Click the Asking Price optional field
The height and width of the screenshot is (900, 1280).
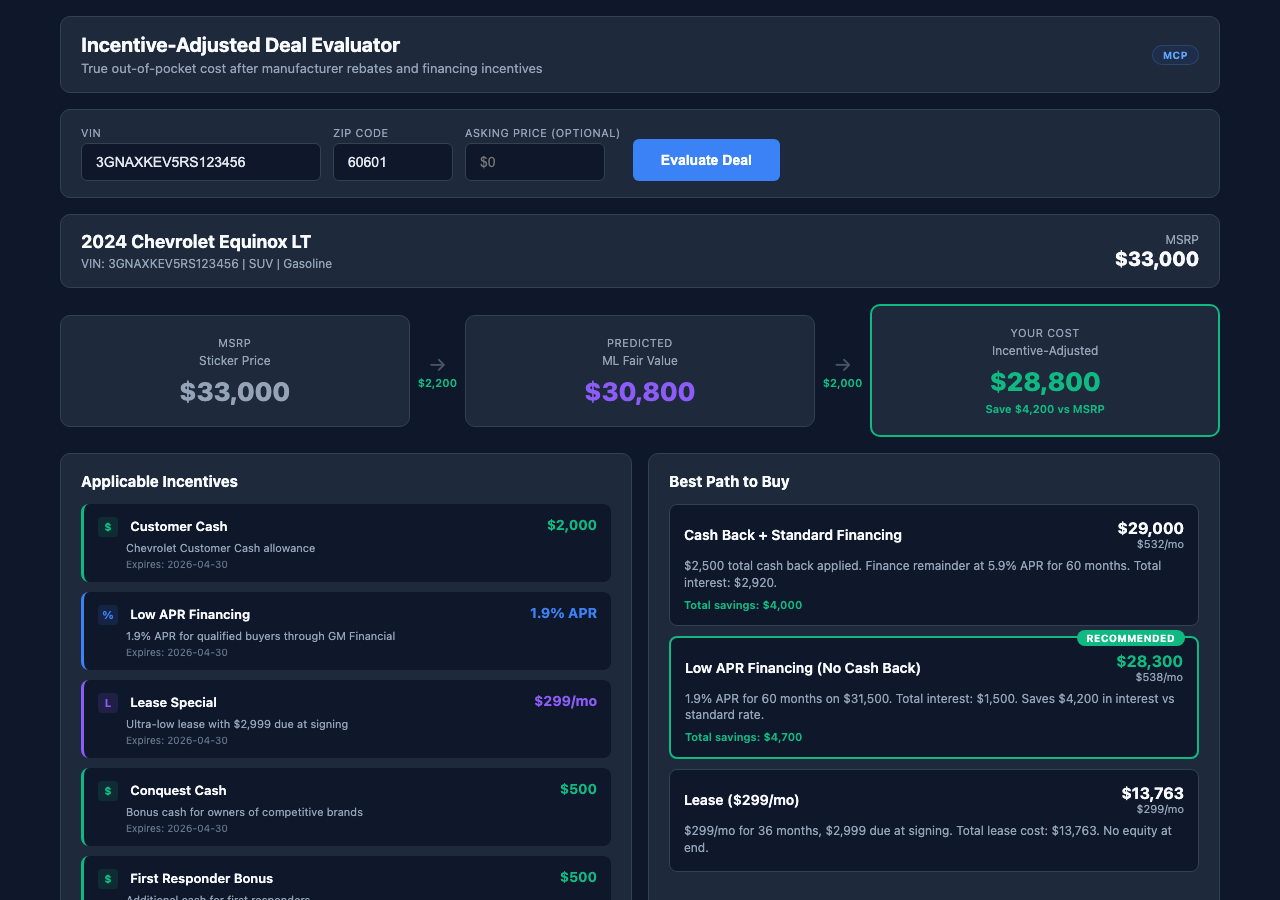click(534, 161)
